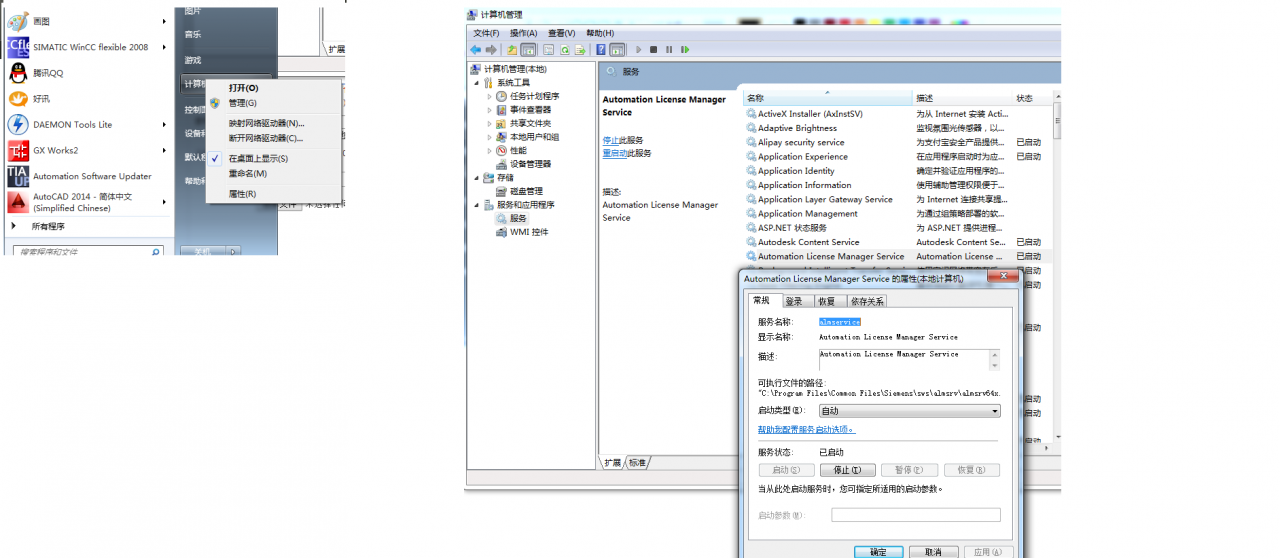Switch to the 登录 tab in properties

pyautogui.click(x=793, y=301)
